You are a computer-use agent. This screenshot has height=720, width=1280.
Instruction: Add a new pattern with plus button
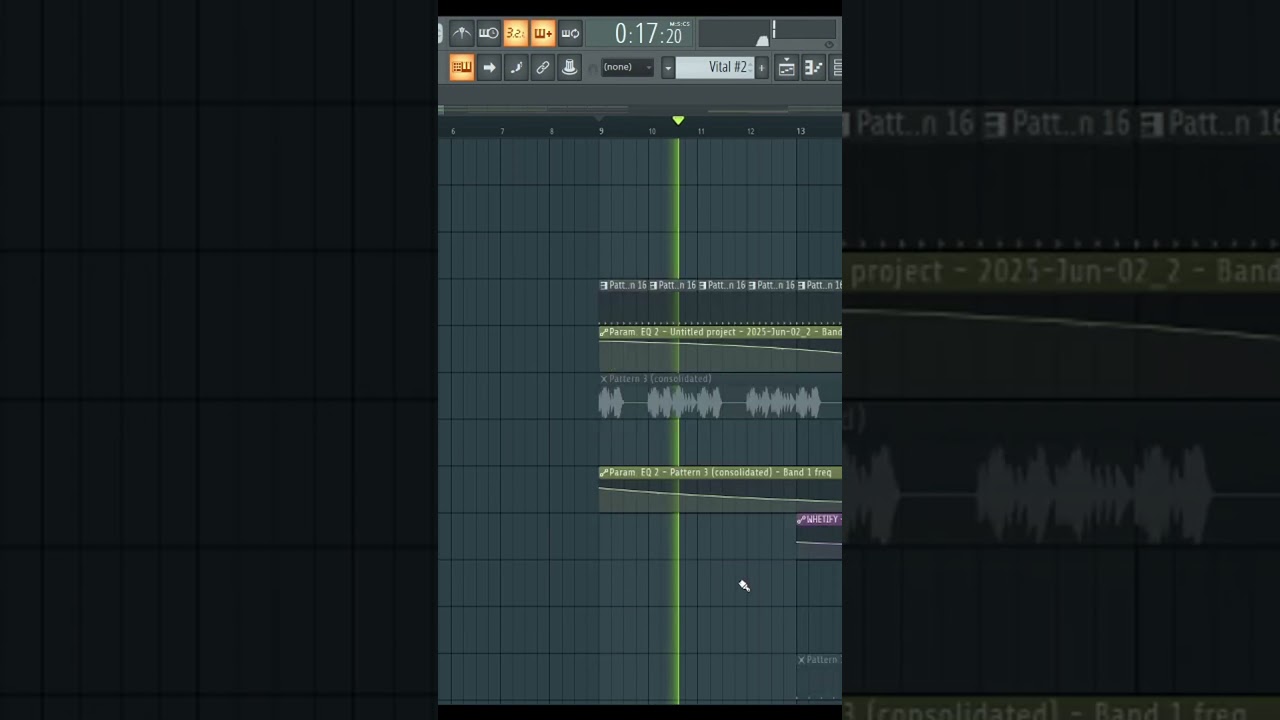(x=762, y=67)
